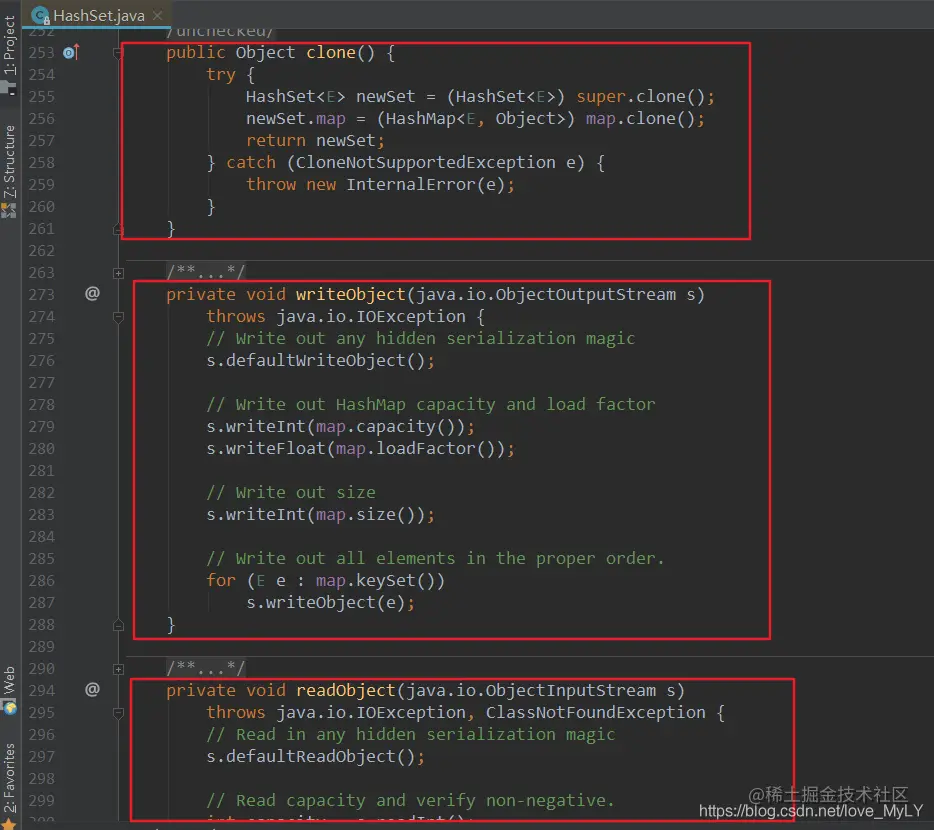Open the Web tool window
Image resolution: width=934 pixels, height=830 pixels.
coord(9,681)
